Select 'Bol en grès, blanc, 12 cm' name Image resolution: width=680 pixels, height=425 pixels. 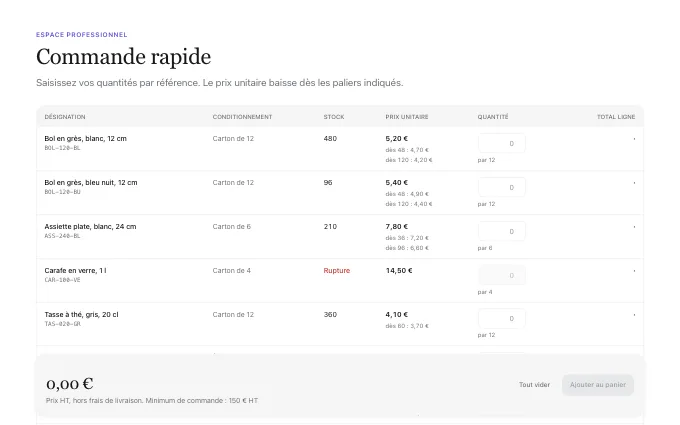(85, 139)
